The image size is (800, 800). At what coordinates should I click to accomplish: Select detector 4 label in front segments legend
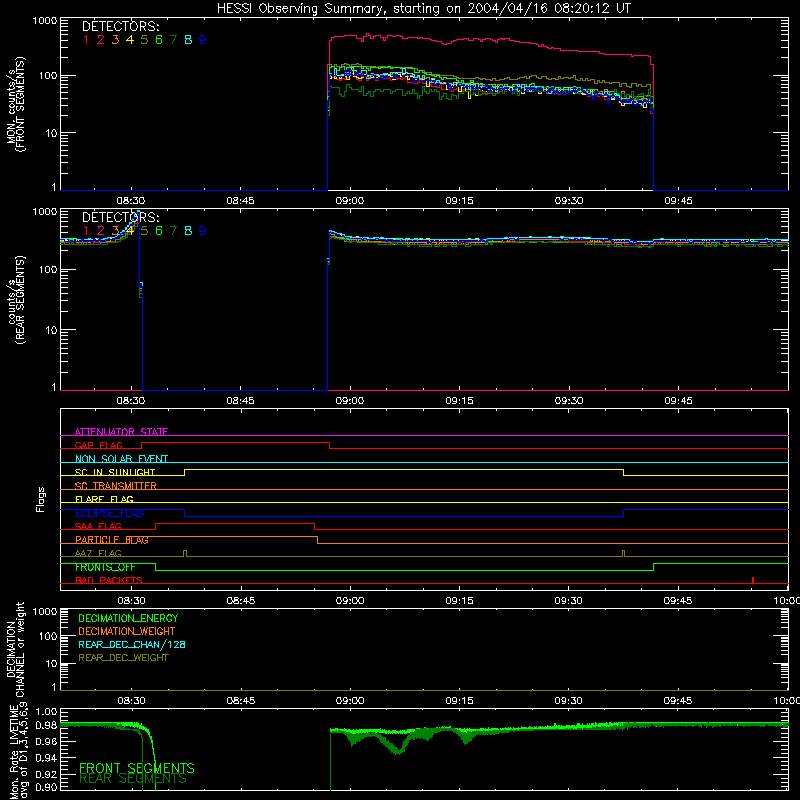(x=130, y=40)
